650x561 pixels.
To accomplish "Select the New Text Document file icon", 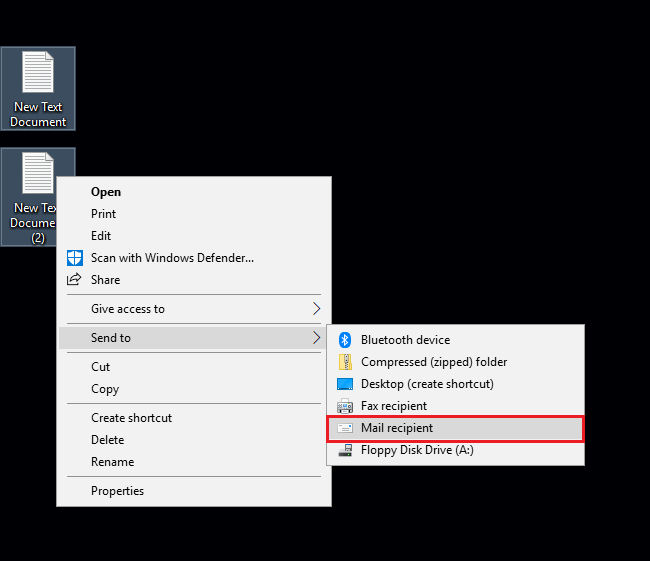I will pyautogui.click(x=38, y=72).
